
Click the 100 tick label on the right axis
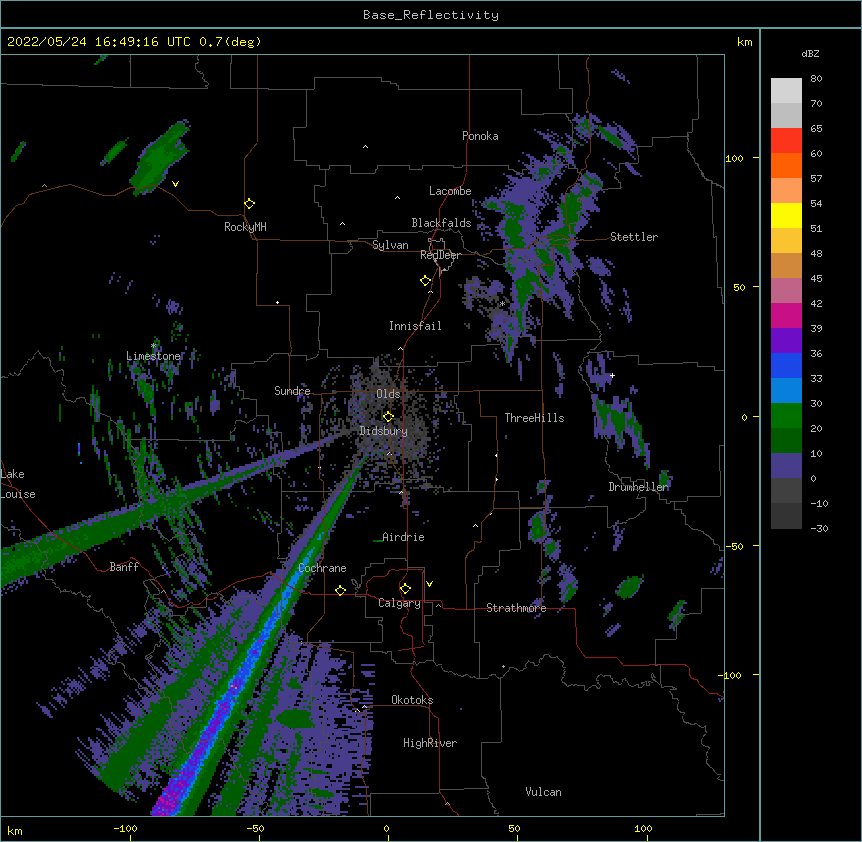734,158
